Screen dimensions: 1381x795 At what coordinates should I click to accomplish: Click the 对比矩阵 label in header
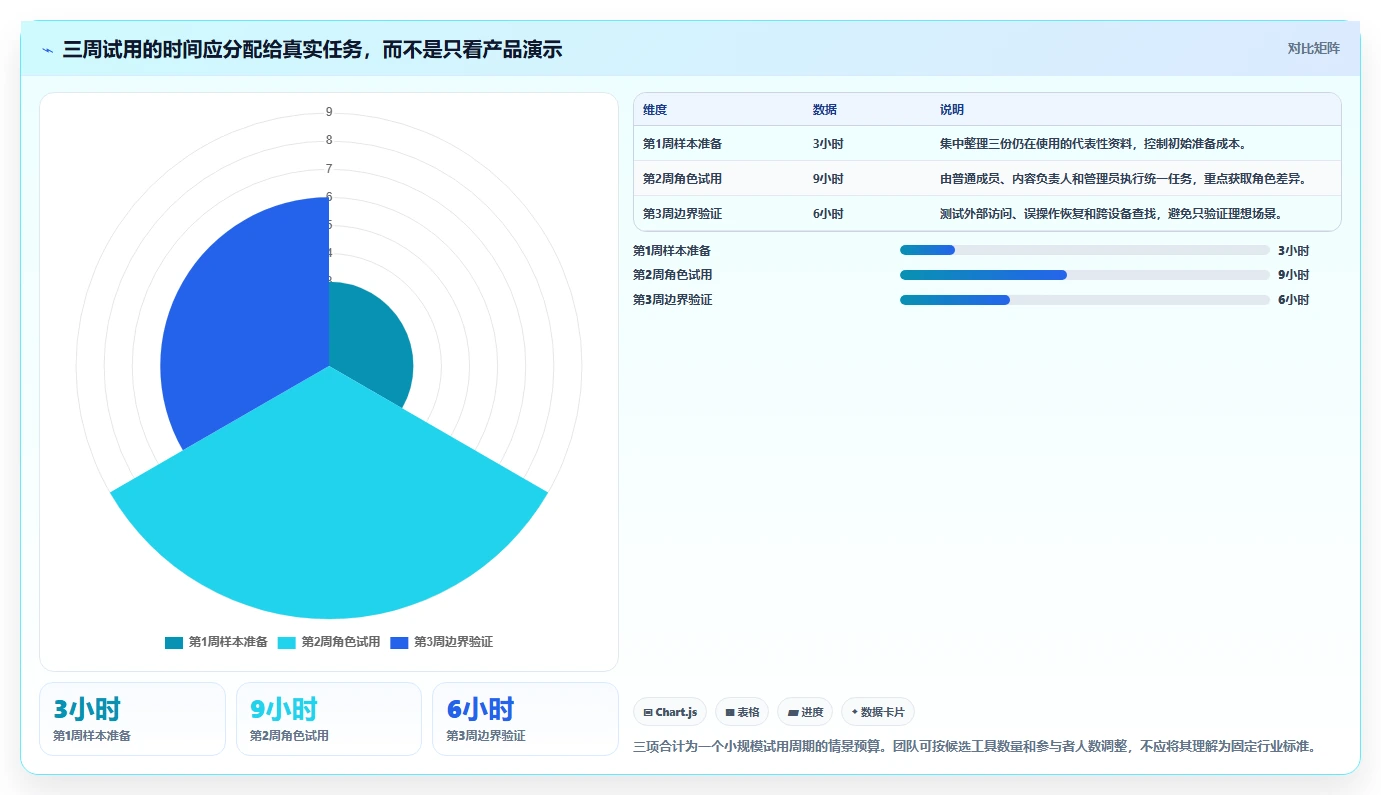point(1313,48)
